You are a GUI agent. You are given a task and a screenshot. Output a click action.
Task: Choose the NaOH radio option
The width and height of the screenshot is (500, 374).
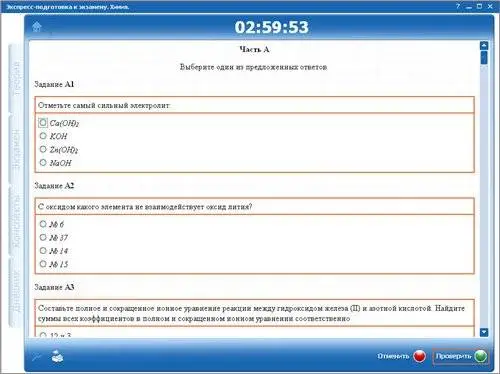[43, 162]
